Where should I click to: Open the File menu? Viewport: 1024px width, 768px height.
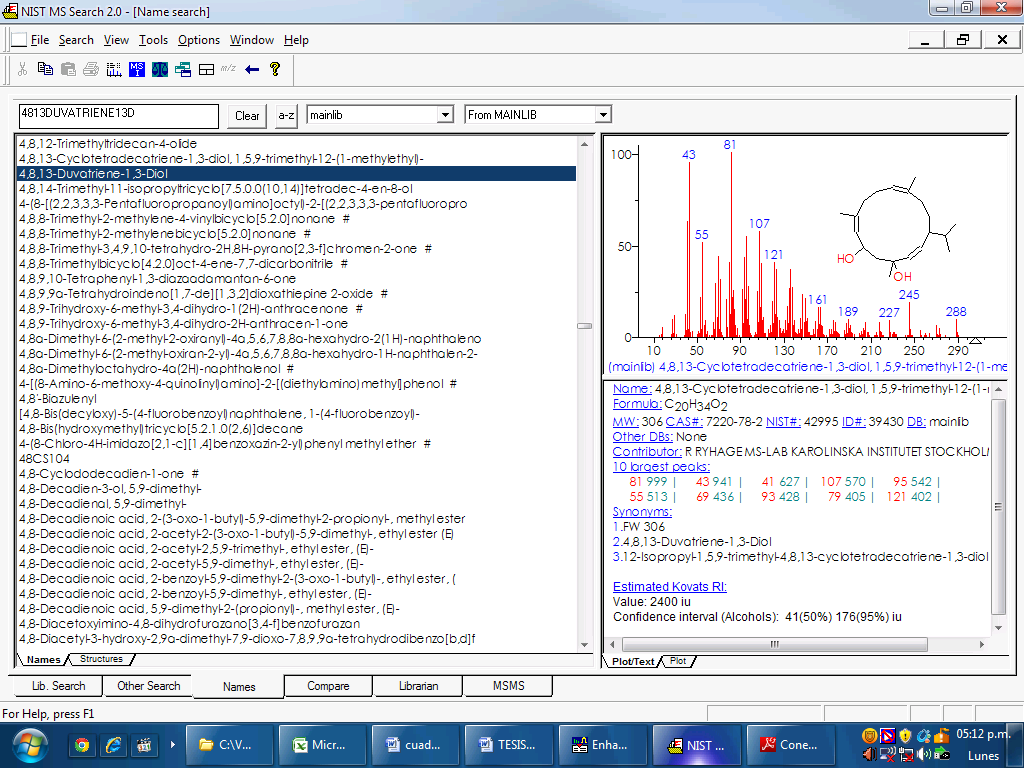[40, 40]
